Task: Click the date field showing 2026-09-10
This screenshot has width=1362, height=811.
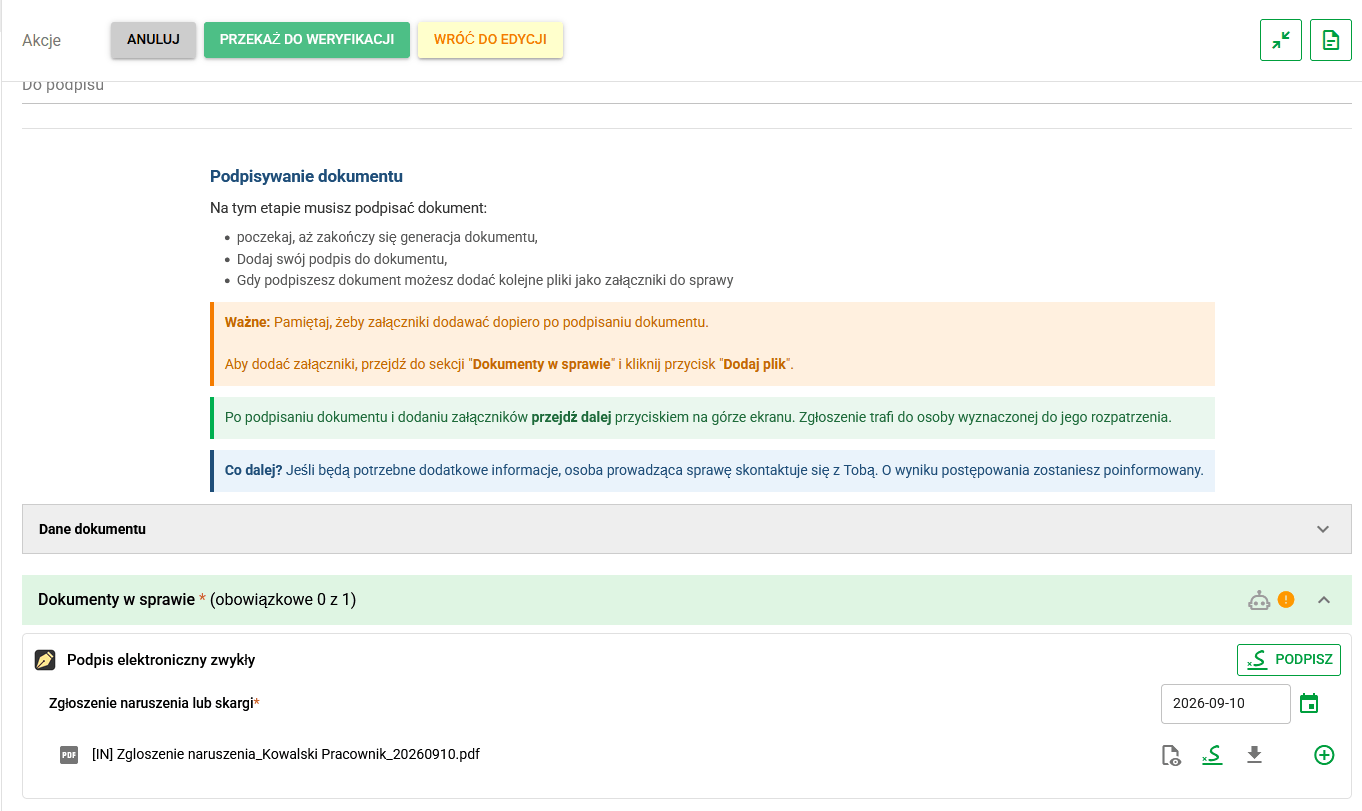Action: [1226, 704]
